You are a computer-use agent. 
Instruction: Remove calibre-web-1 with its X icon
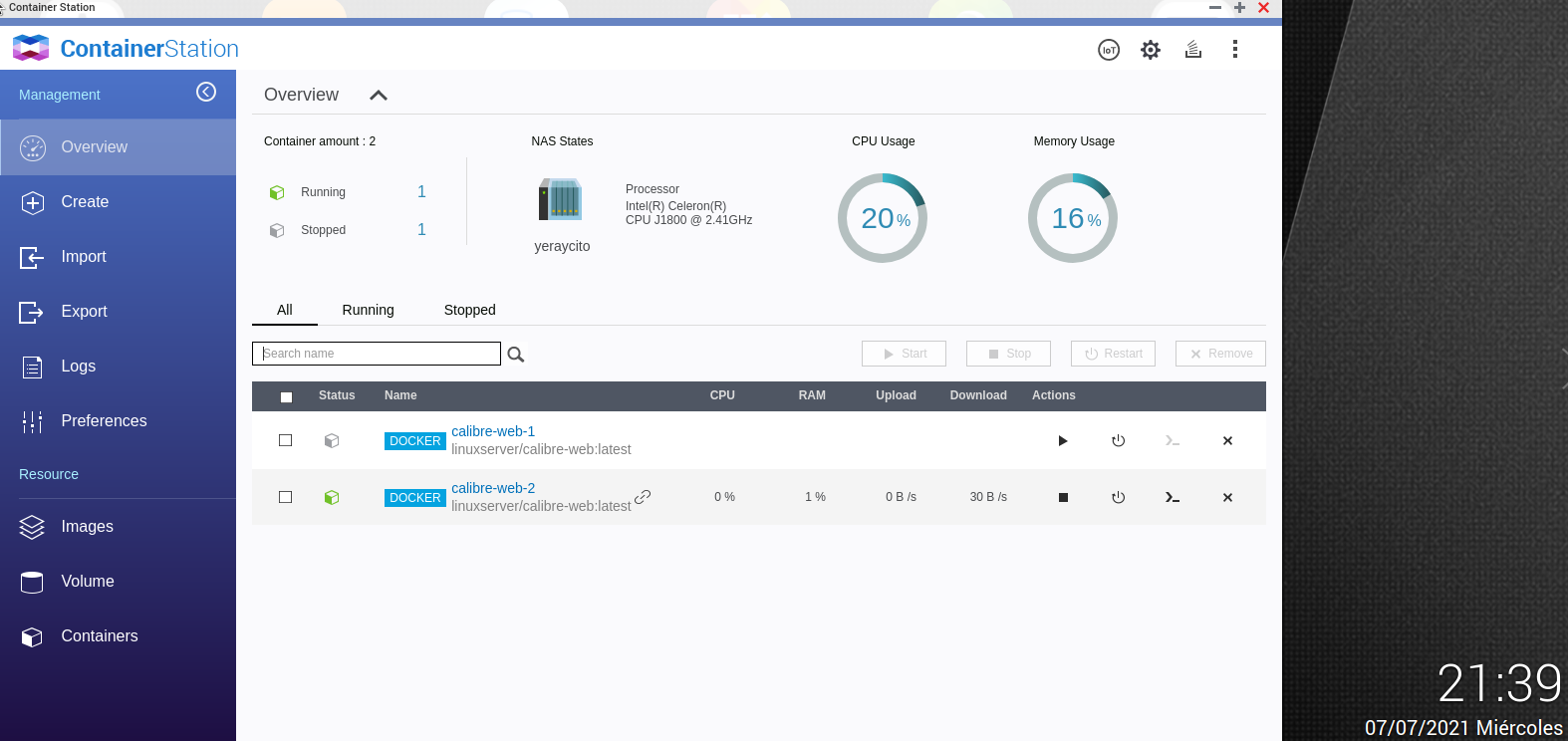tap(1227, 441)
